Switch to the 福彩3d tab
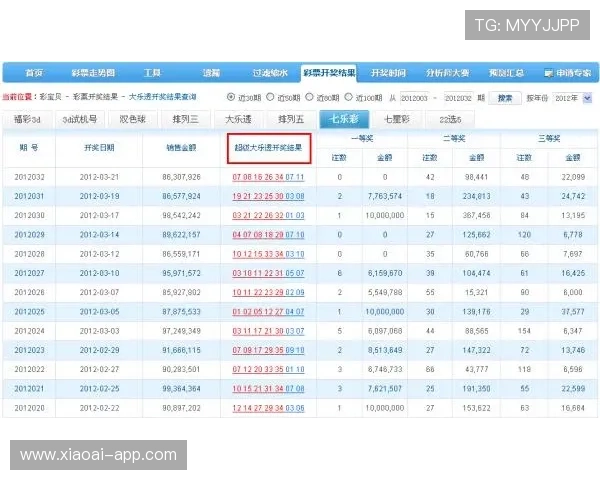Image resolution: width=600 pixels, height=480 pixels. (27, 119)
